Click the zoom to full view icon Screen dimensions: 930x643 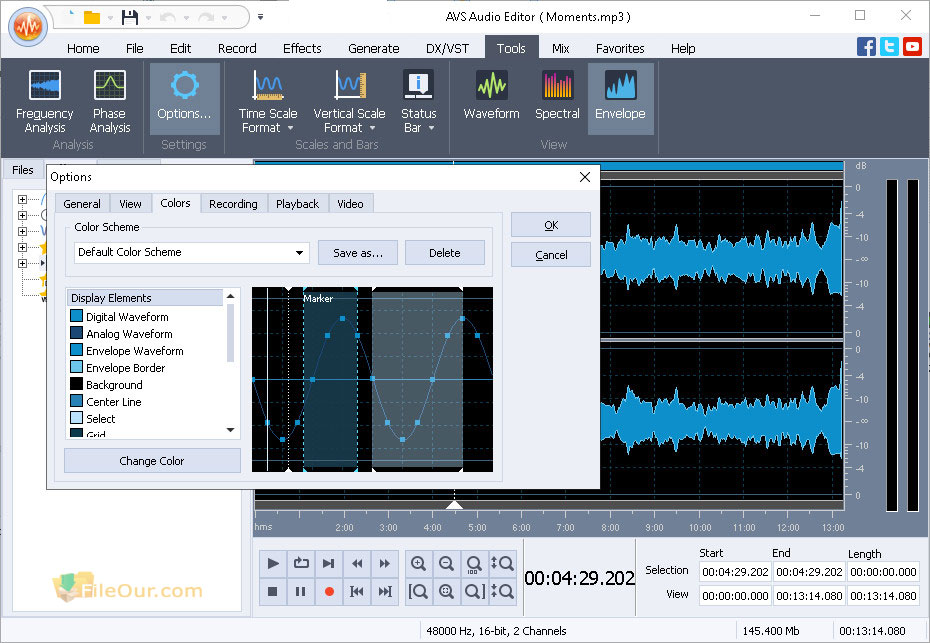(446, 591)
